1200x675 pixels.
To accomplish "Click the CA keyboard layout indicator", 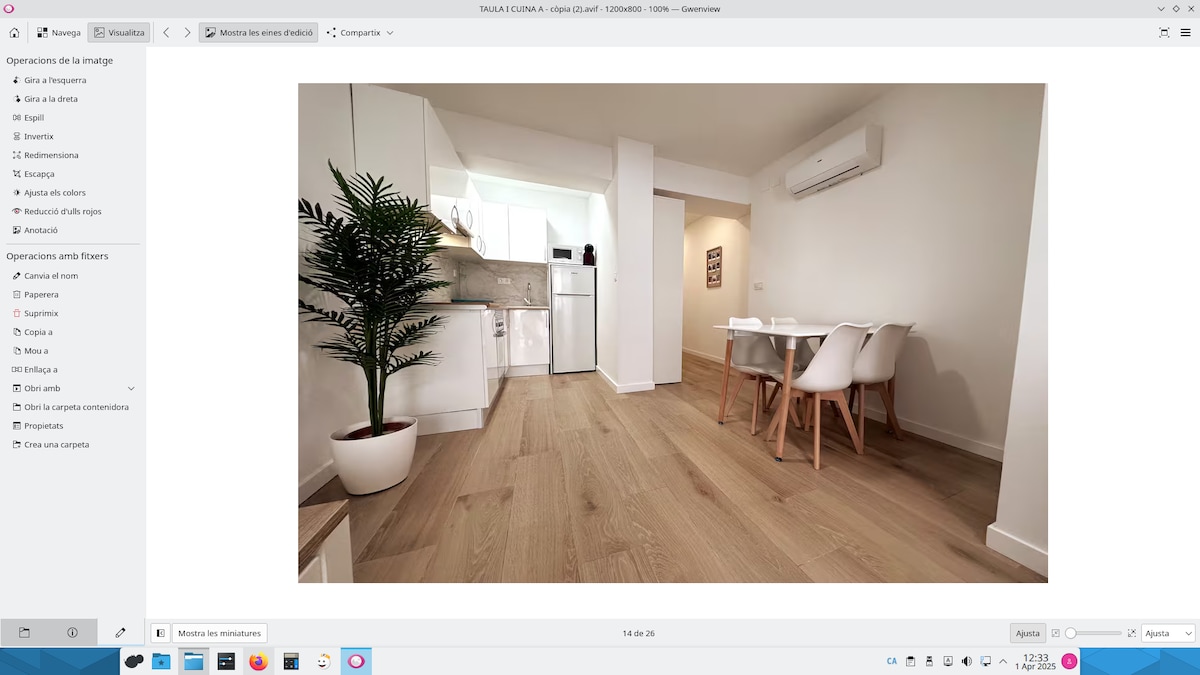I will [892, 661].
